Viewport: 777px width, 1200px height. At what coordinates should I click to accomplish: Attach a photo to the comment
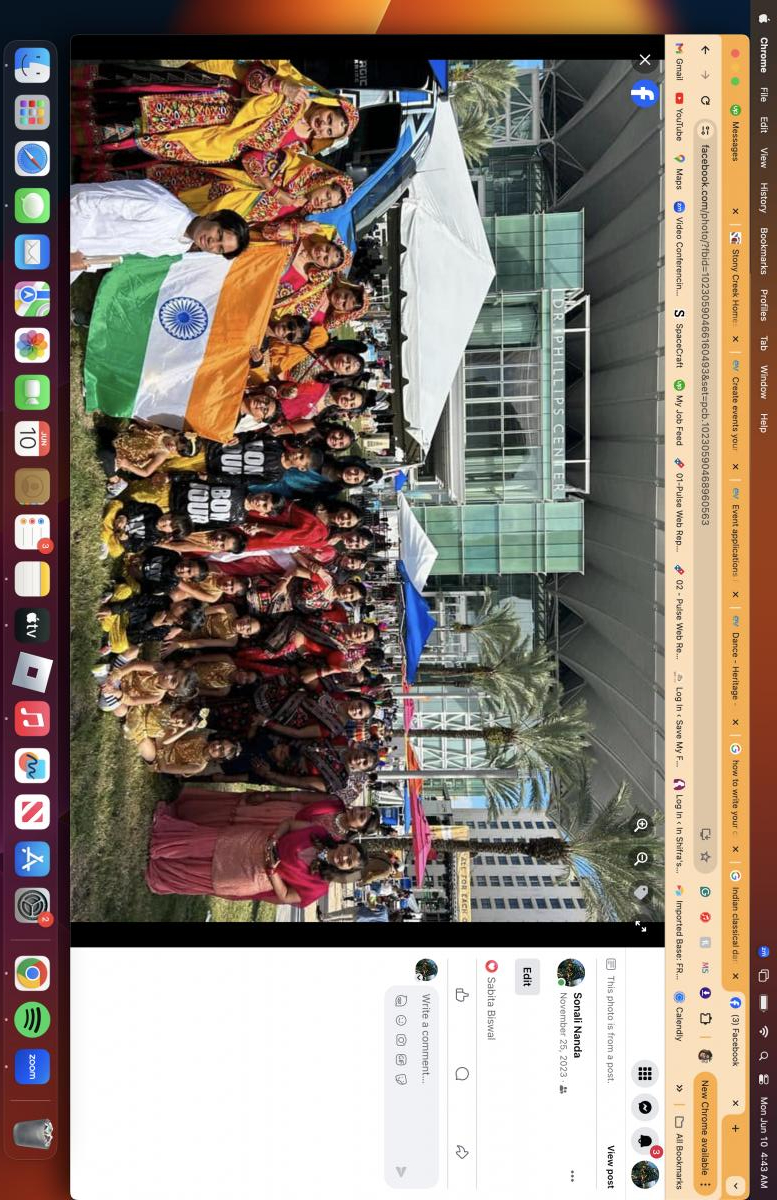[x=401, y=1040]
